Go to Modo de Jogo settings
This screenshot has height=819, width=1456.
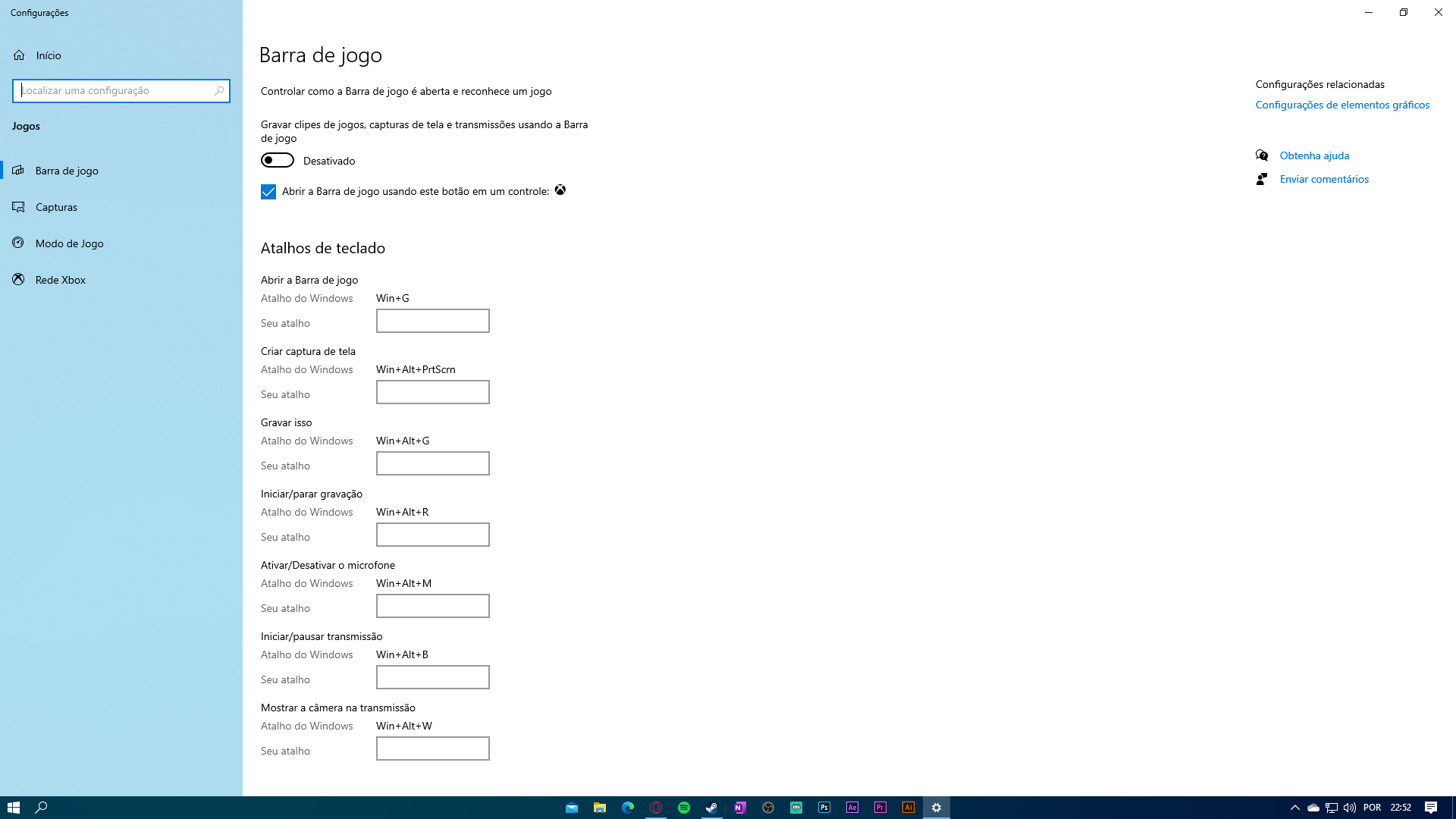[69, 243]
